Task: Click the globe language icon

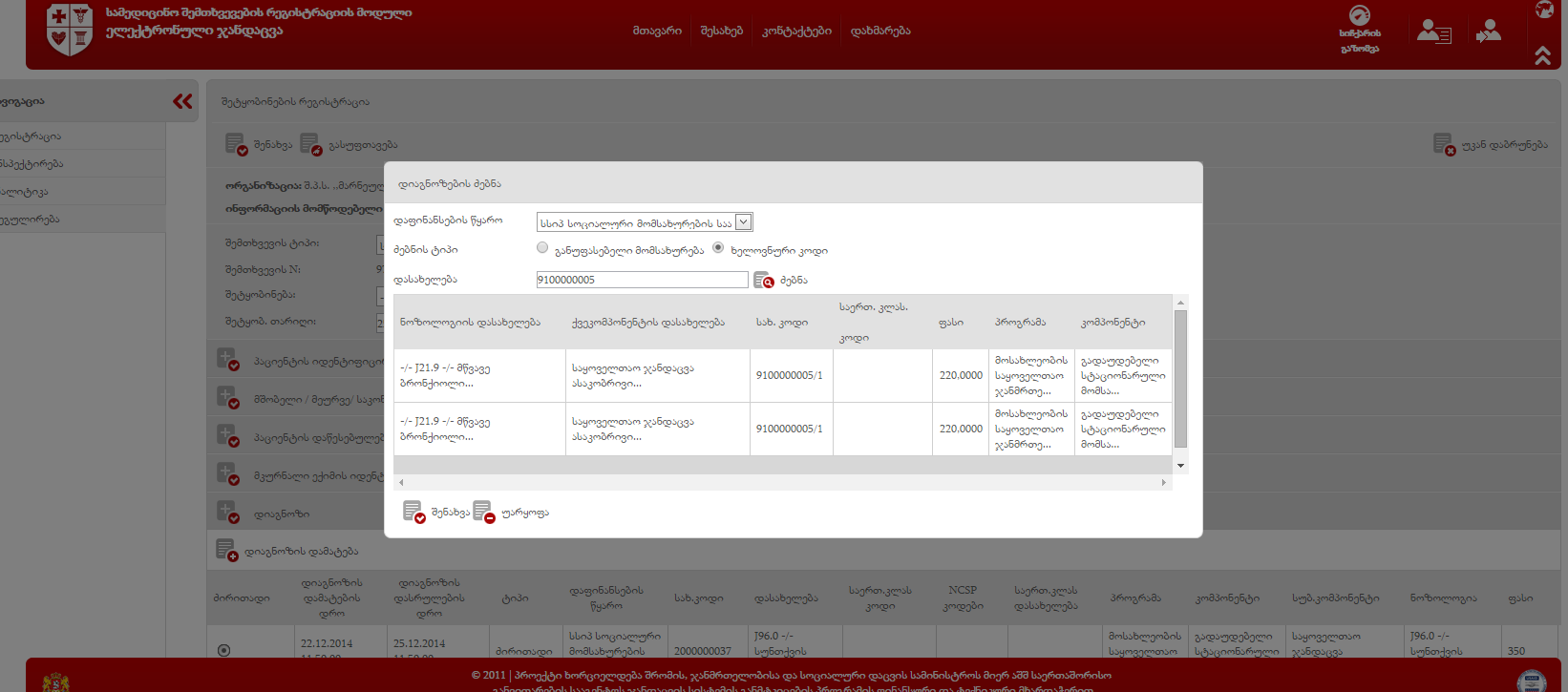Action: tap(1544, 10)
